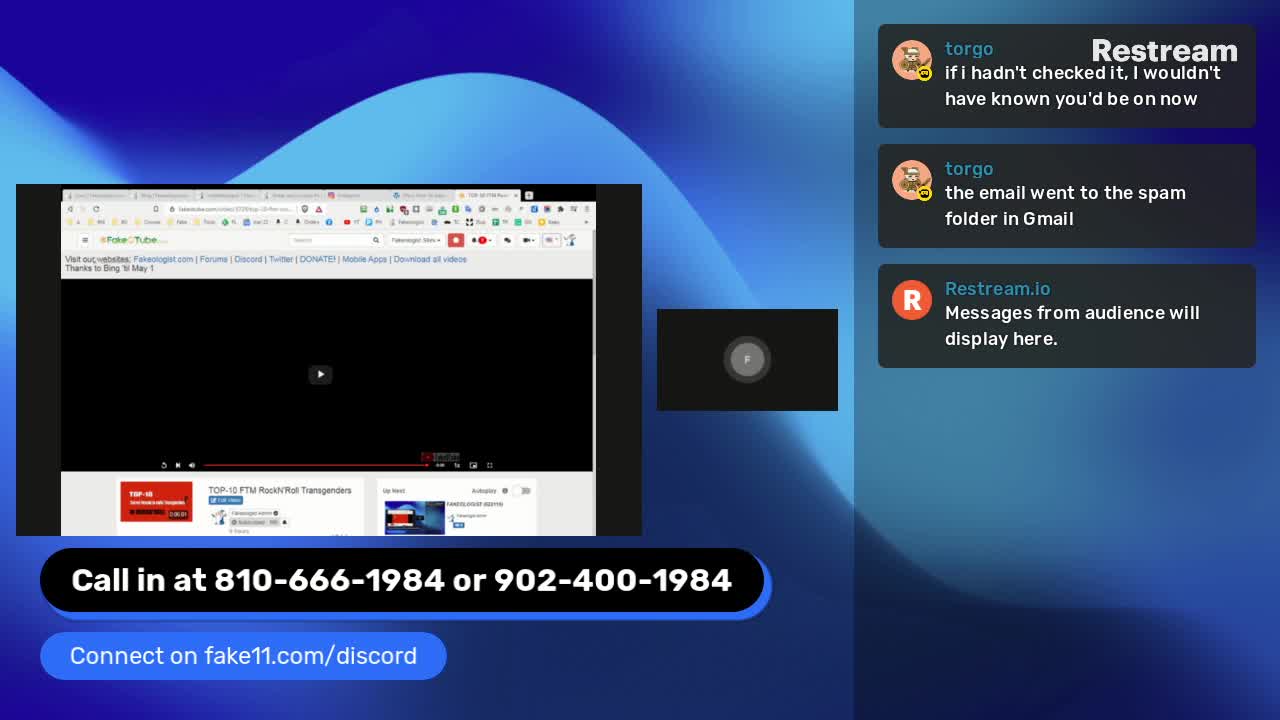The height and width of the screenshot is (720, 1280).
Task: Click the red upload button in FakeTube header
Action: 456,240
